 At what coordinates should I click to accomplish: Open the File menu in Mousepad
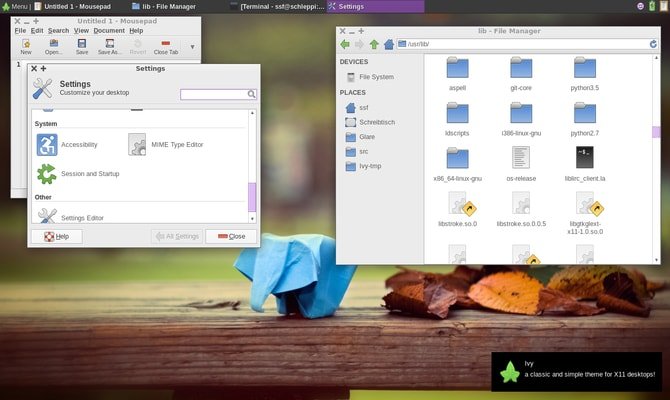pos(20,31)
